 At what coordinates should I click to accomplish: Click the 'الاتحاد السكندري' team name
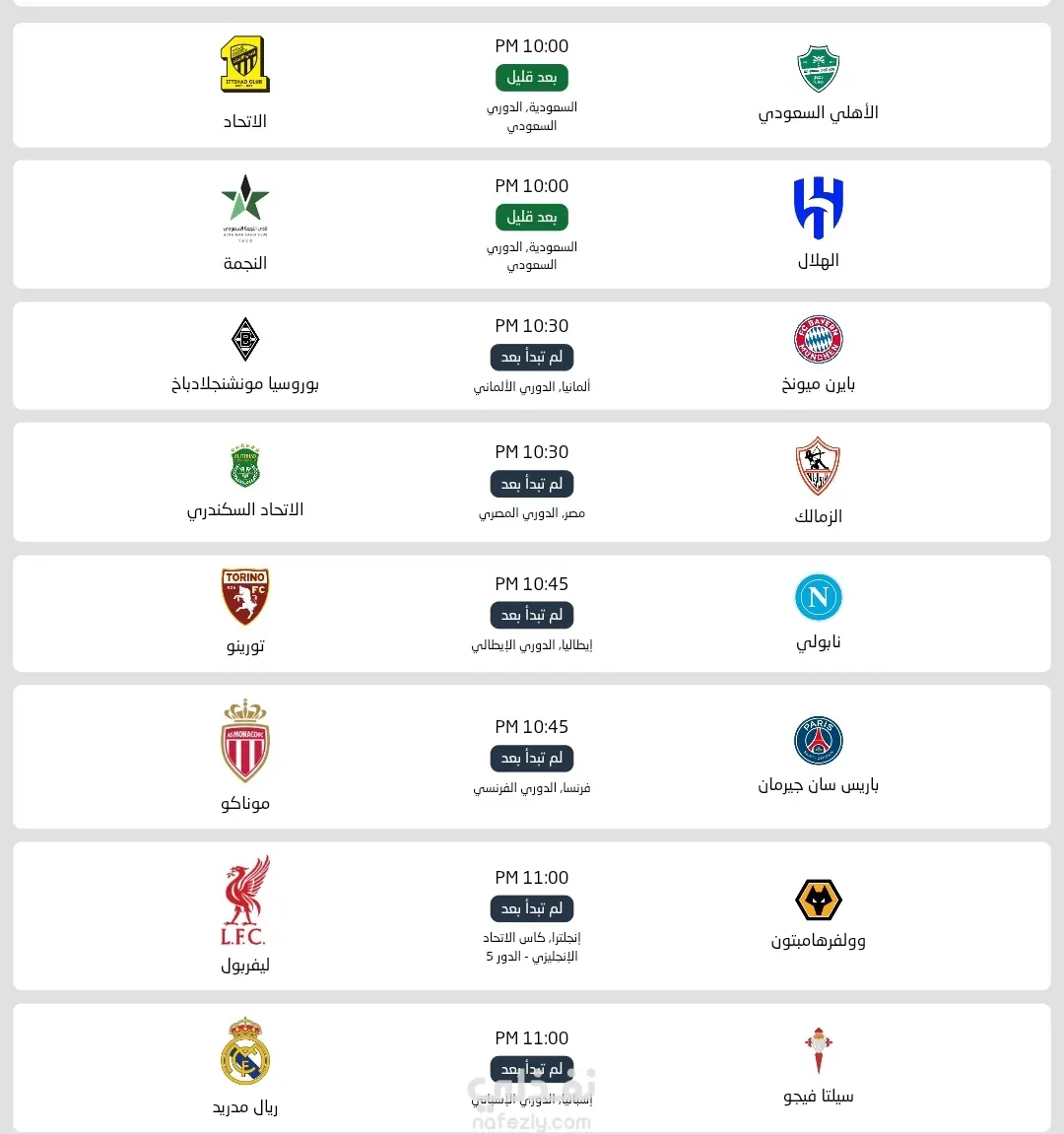[245, 509]
